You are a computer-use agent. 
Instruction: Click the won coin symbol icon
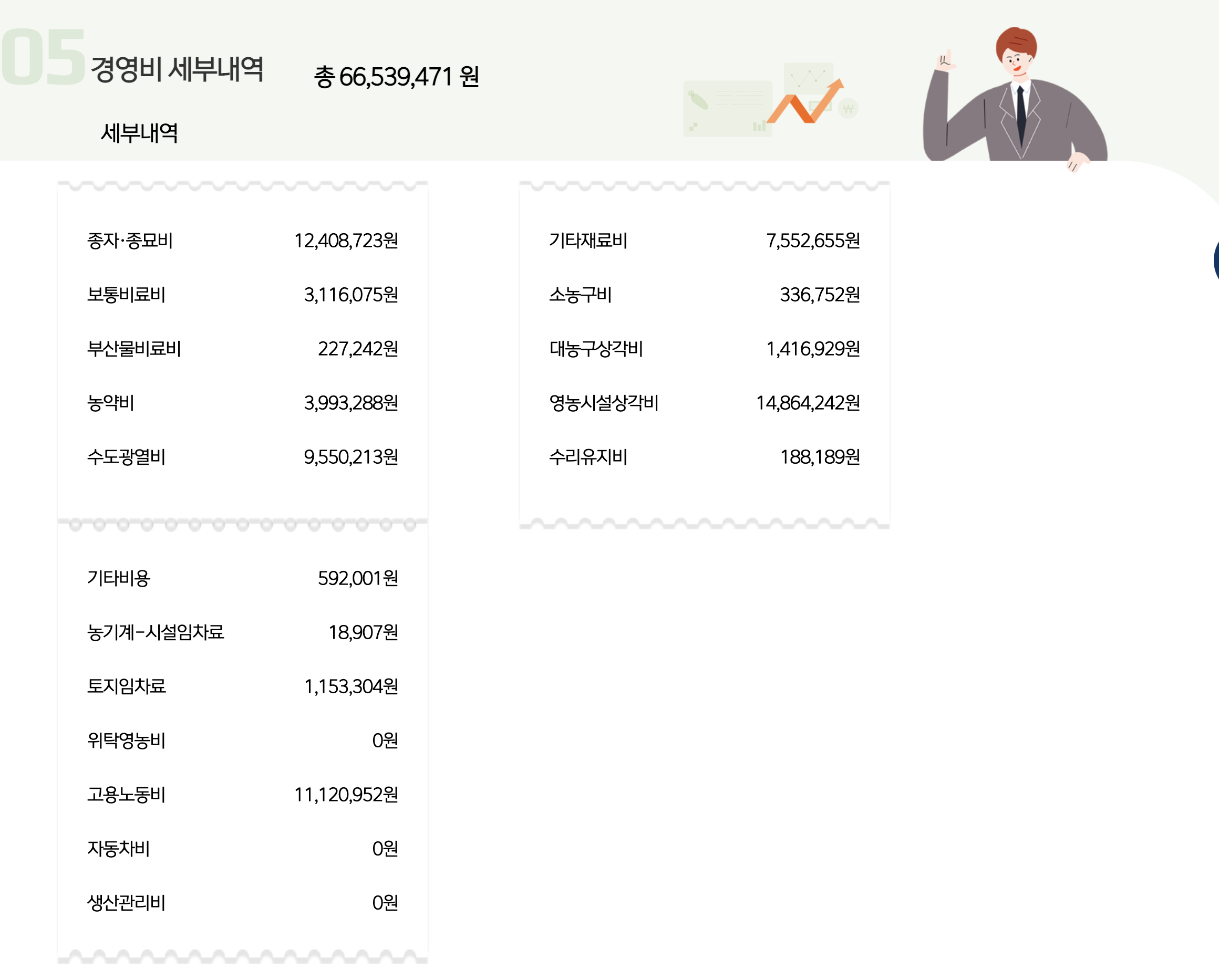pos(848,109)
